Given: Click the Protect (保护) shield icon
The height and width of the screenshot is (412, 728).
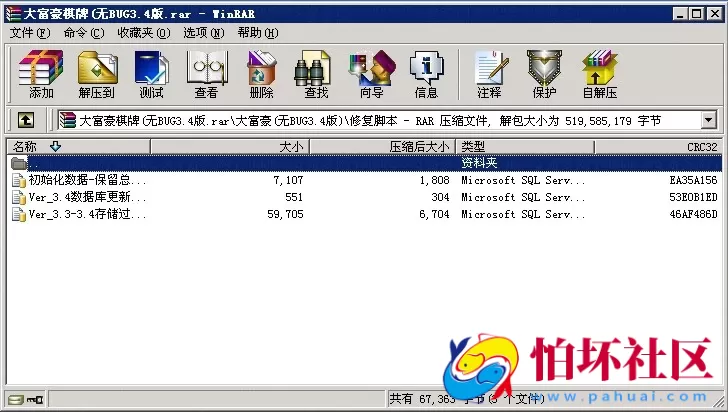Looking at the screenshot, I should (x=544, y=74).
